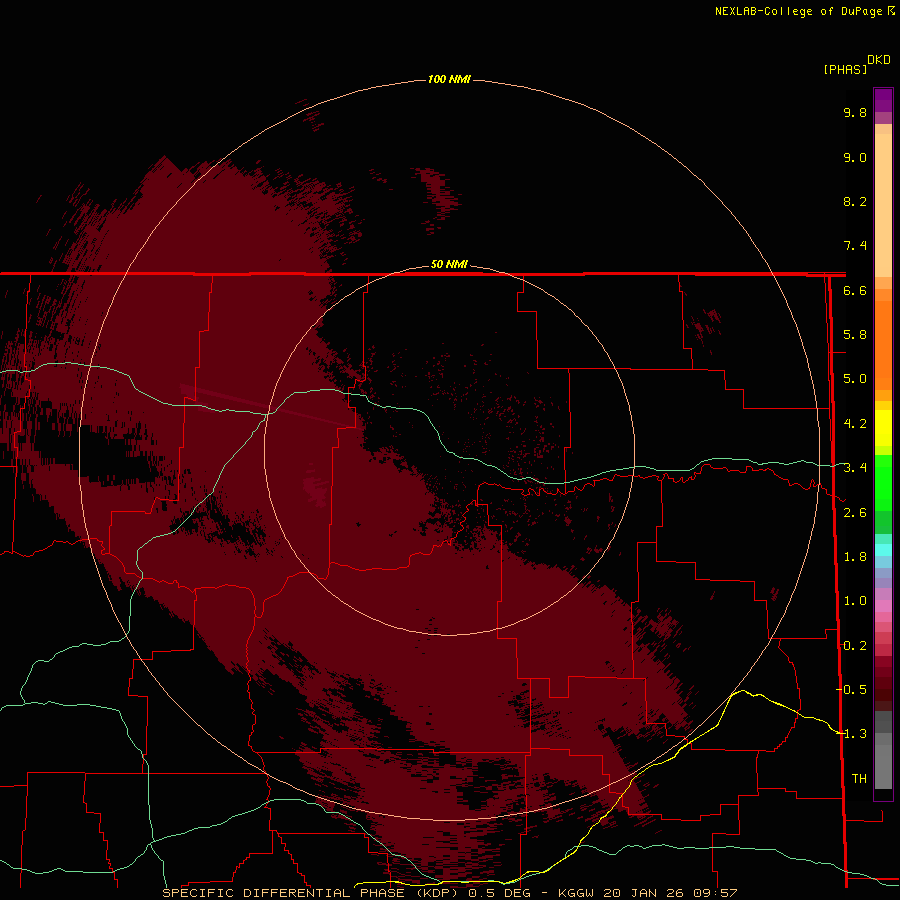This screenshot has width=900, height=900.
Task: Click the -0.5 scale value
Action: coord(851,690)
